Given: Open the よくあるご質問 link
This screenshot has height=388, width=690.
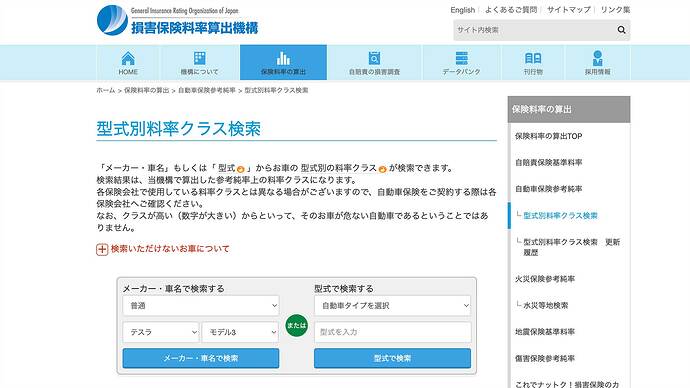Looking at the screenshot, I should (x=511, y=10).
